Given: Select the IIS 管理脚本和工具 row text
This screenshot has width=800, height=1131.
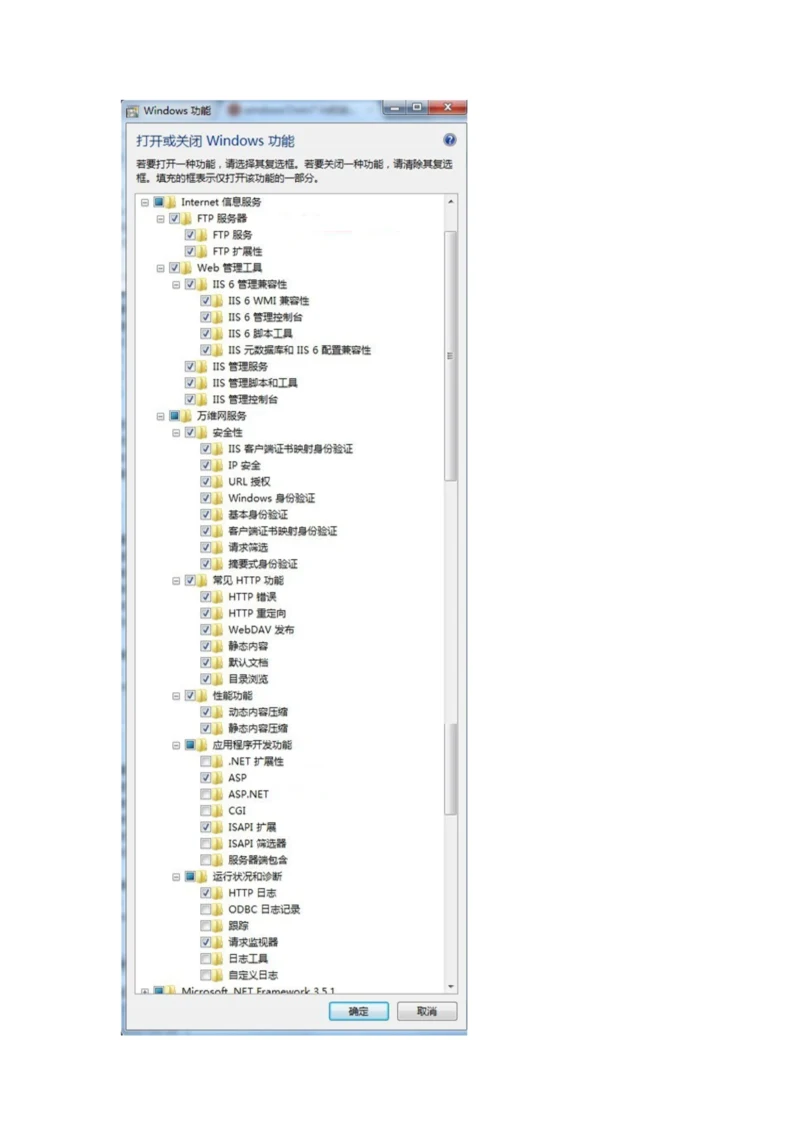Looking at the screenshot, I should point(255,383).
